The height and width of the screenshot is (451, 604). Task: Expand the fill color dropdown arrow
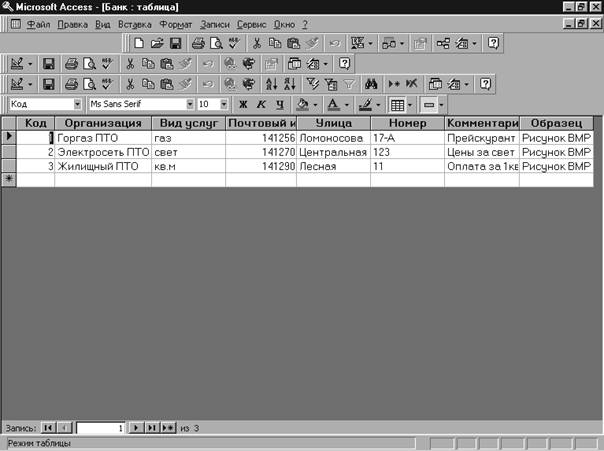pyautogui.click(x=315, y=105)
